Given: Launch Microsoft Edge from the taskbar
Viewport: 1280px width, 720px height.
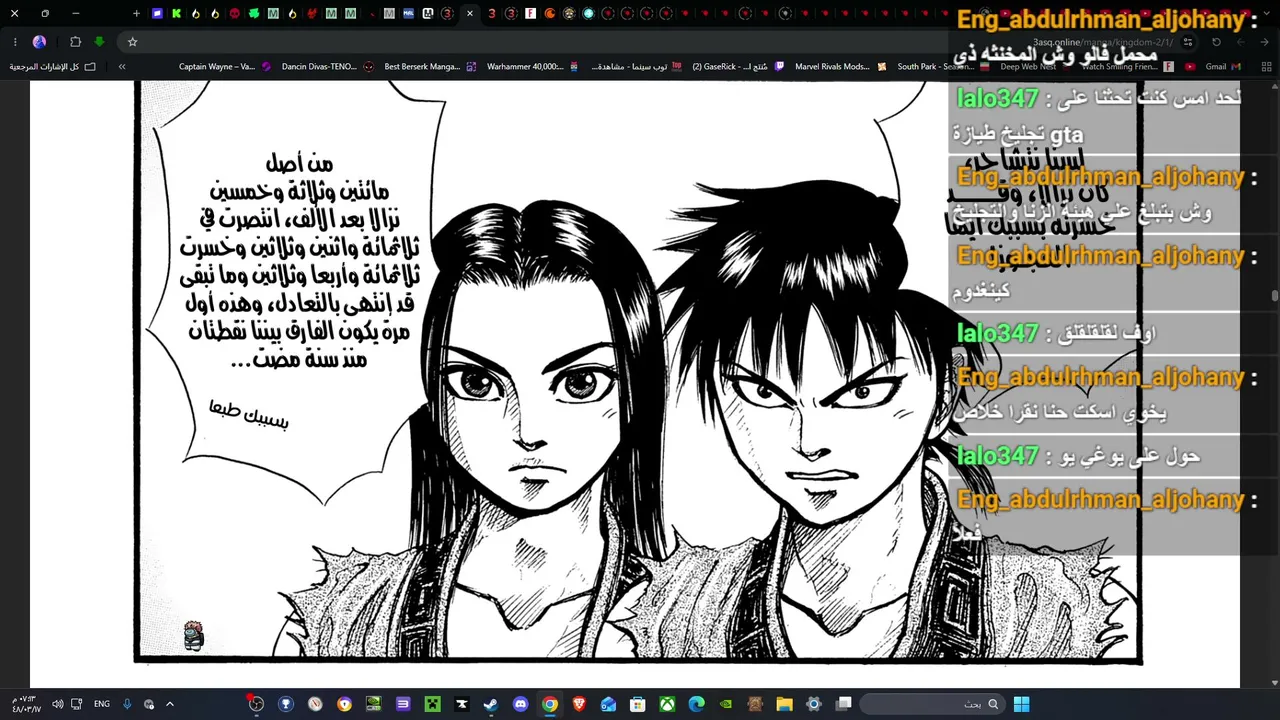Looking at the screenshot, I should pyautogui.click(x=696, y=704).
